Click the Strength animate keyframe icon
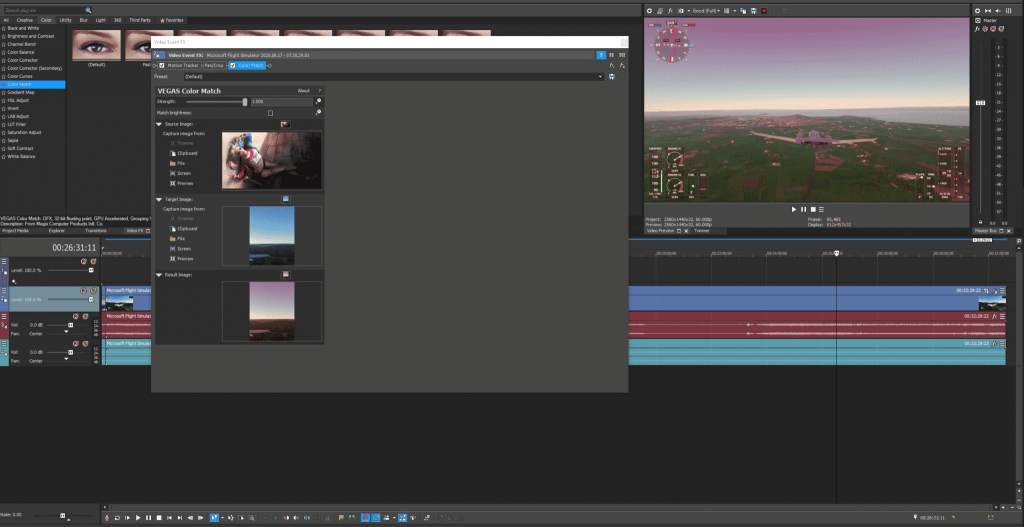Image resolution: width=1024 pixels, height=527 pixels. [318, 101]
